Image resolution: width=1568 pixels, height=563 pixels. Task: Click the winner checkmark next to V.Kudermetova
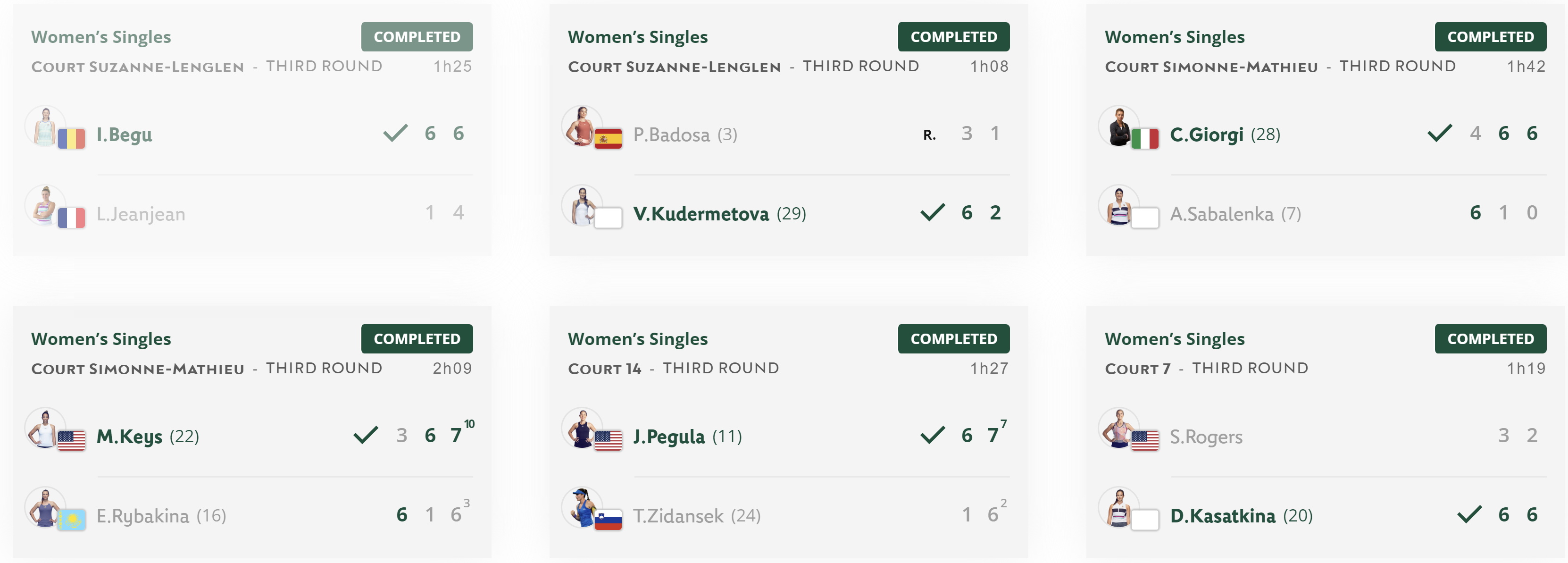point(932,212)
